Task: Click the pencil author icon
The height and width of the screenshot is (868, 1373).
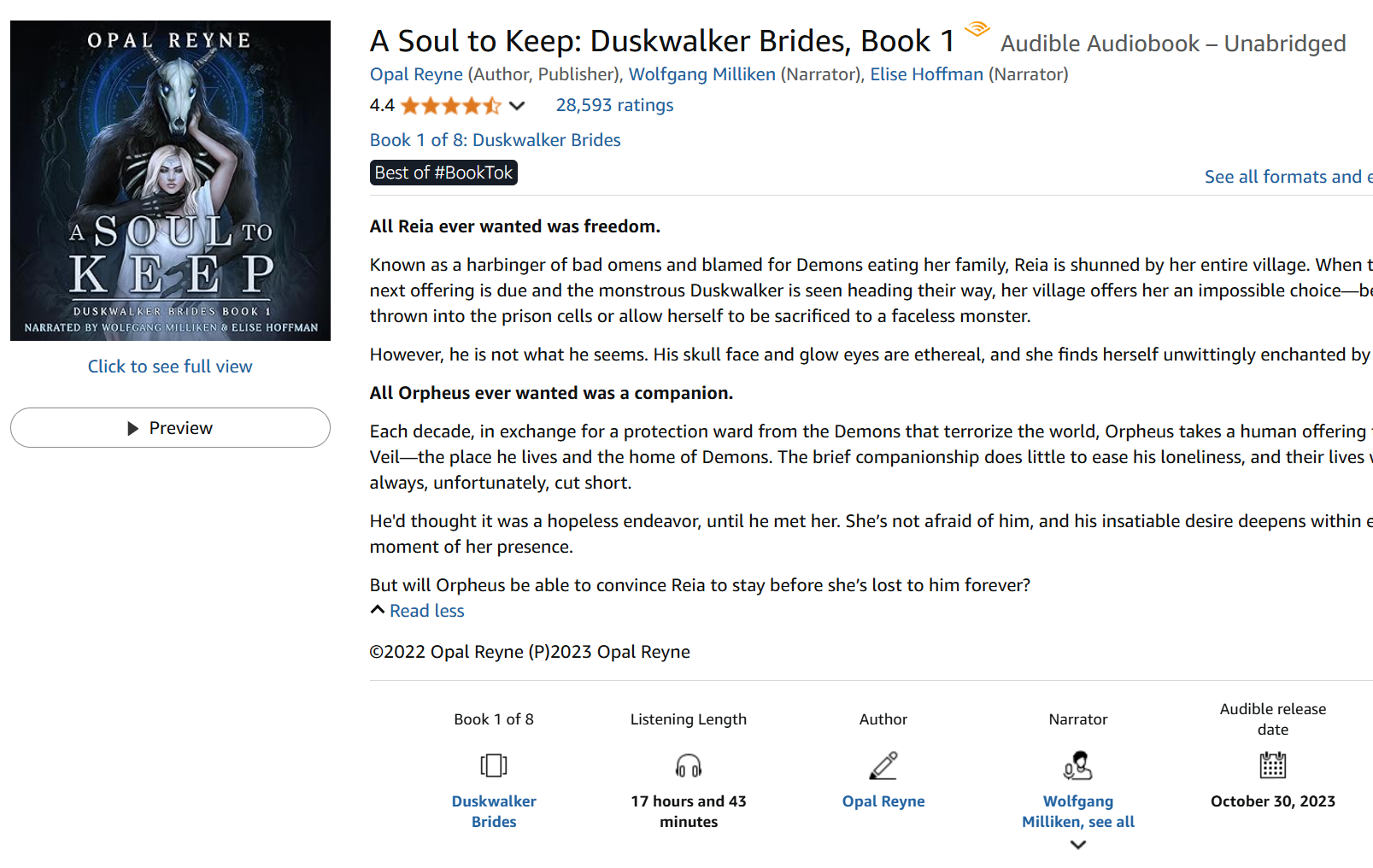Action: coord(883,765)
